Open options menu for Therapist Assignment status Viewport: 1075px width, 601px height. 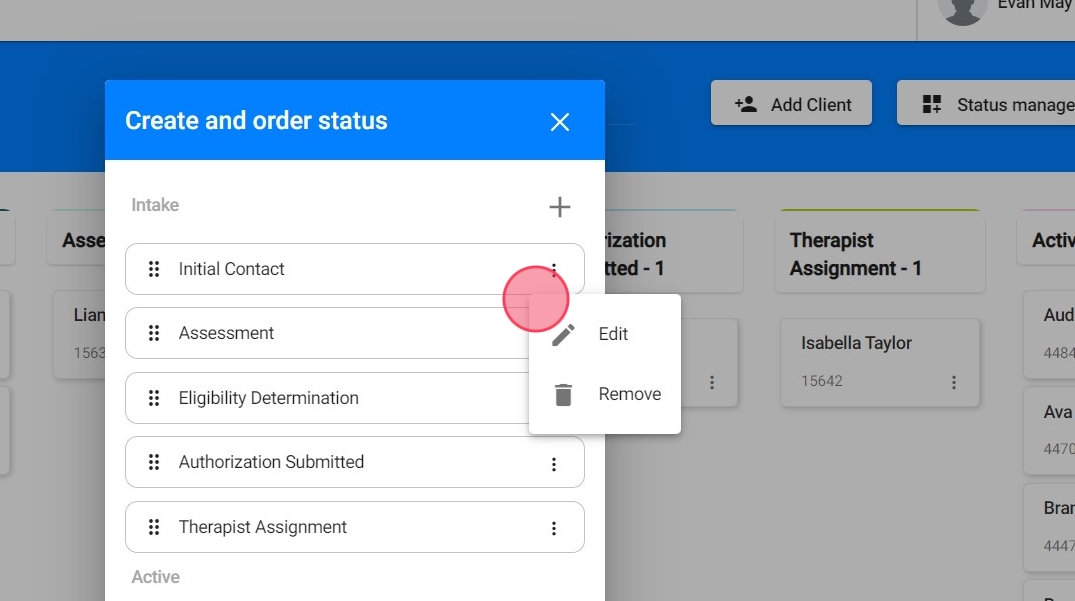point(554,528)
